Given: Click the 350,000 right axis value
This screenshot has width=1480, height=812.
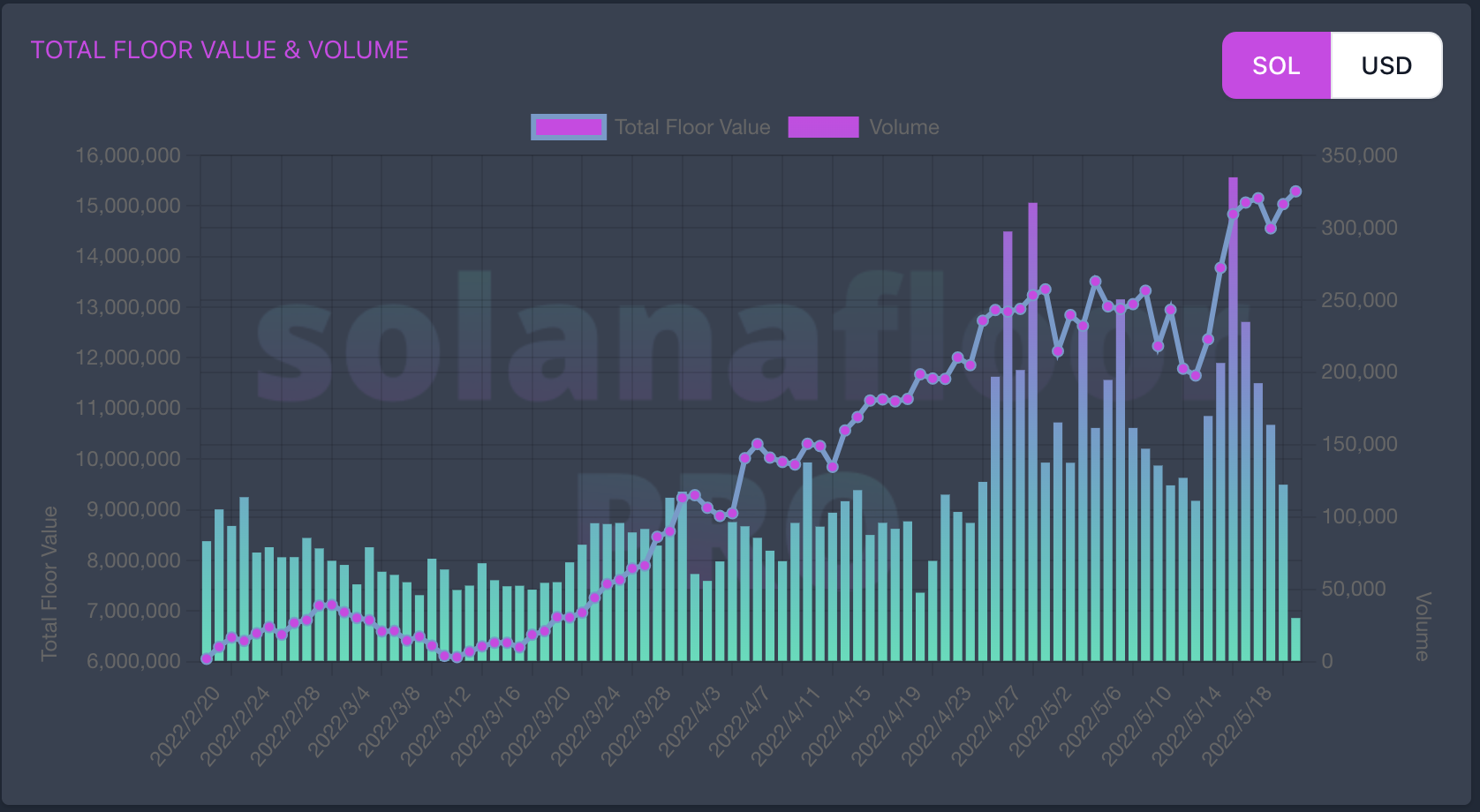Looking at the screenshot, I should point(1359,155).
